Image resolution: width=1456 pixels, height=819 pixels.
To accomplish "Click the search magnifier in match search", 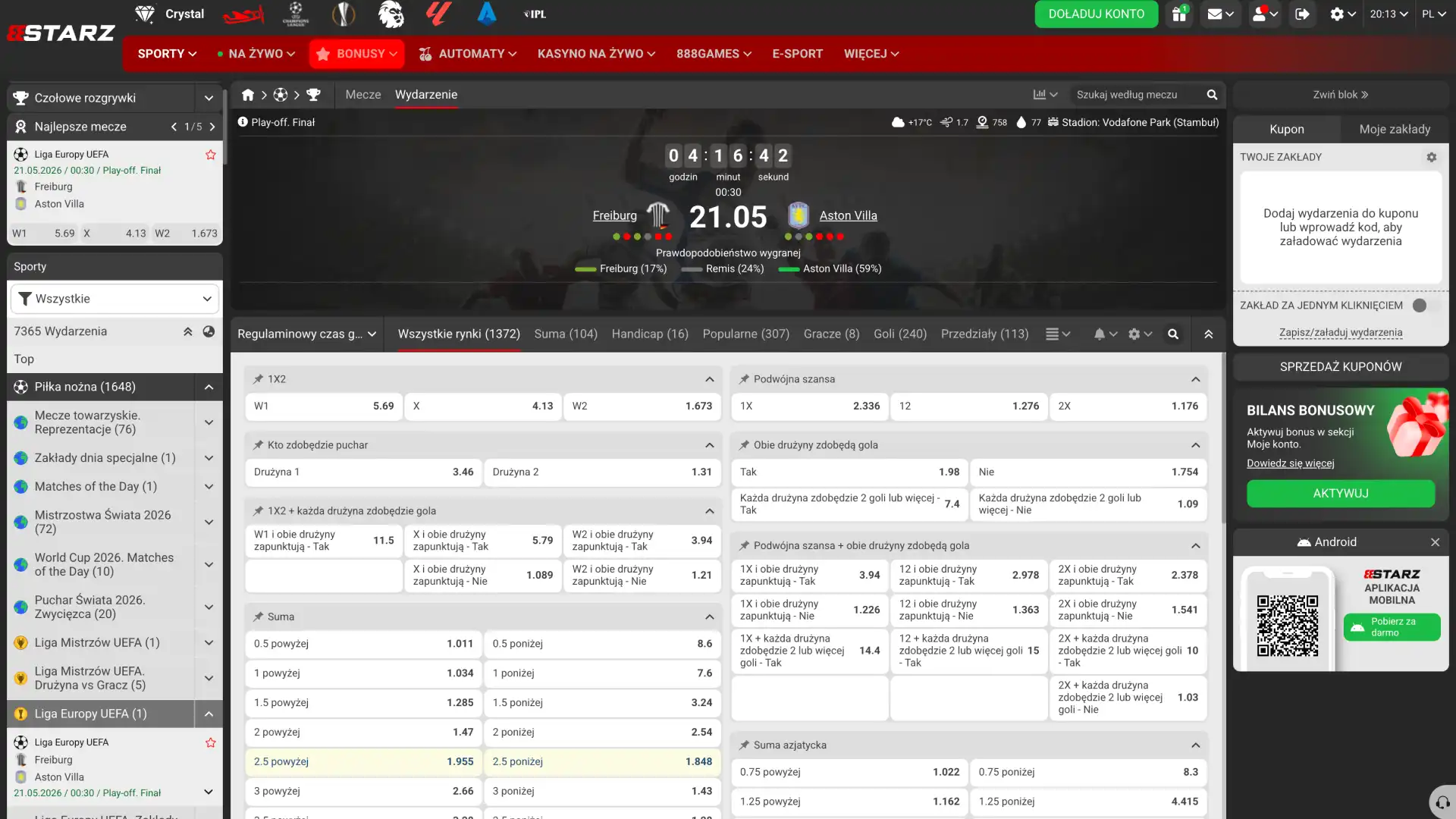I will click(1212, 95).
